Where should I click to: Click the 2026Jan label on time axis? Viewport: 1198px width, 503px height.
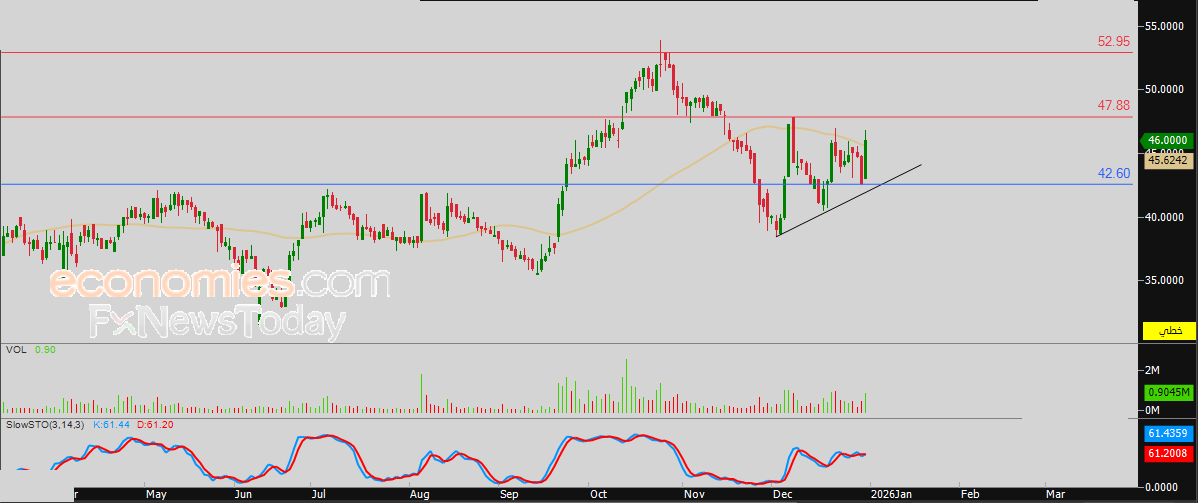(x=891, y=494)
